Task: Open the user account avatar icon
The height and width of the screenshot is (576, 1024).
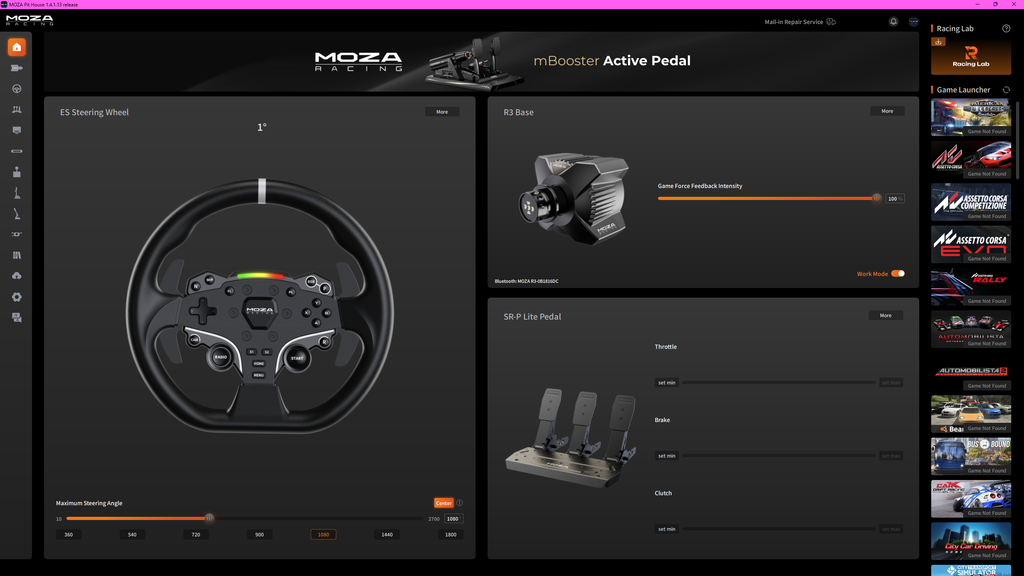Action: click(914, 22)
